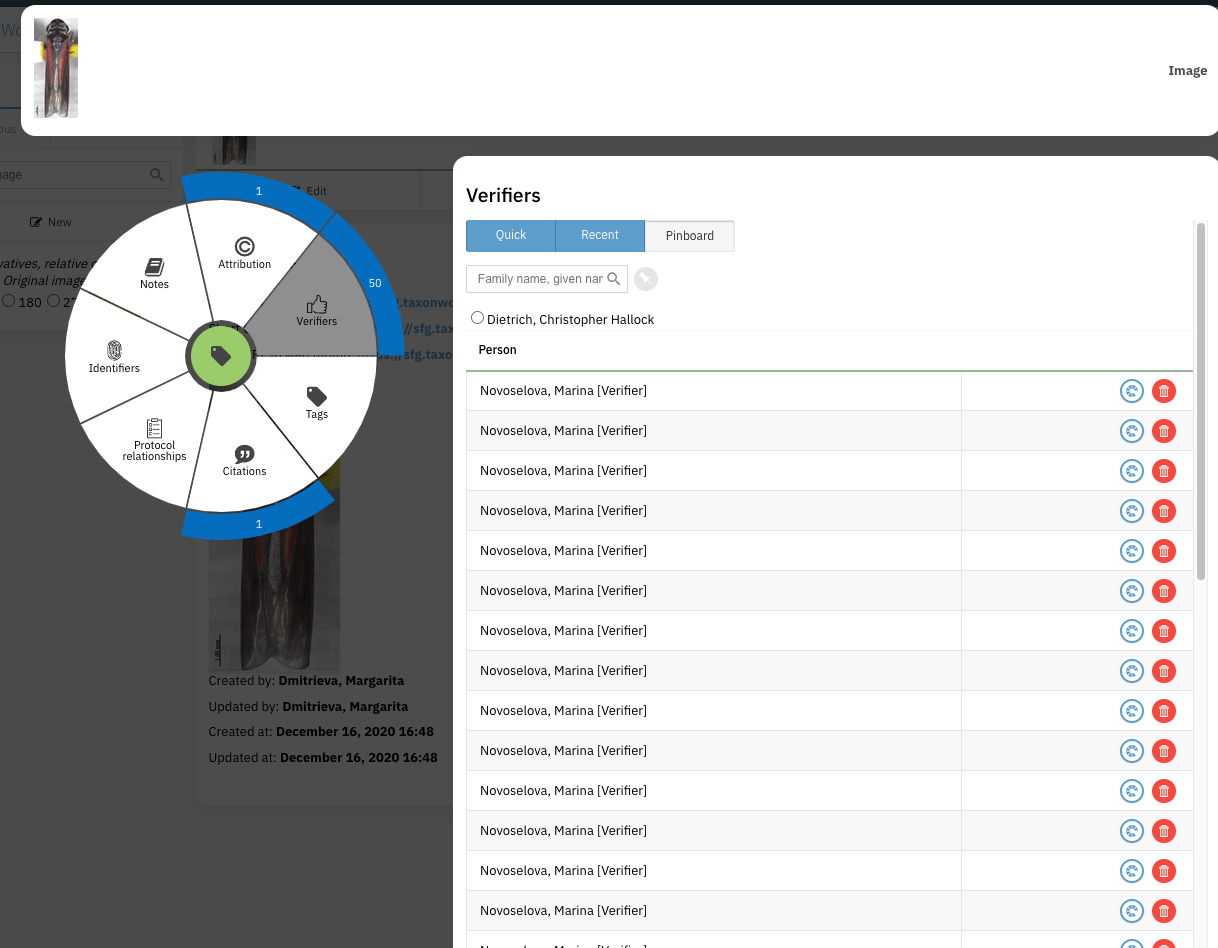Switch to the Pinboard tab
1218x948 pixels.
coord(689,235)
